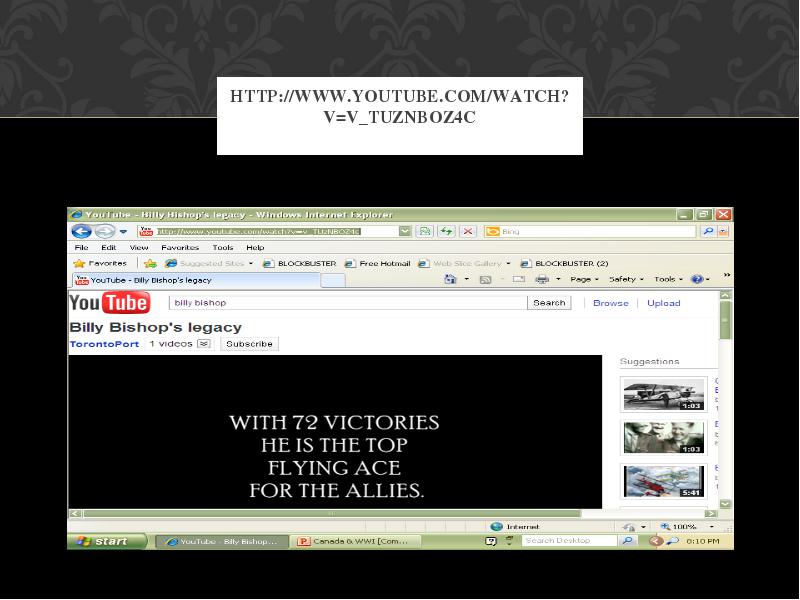Open the 100% zoom level control
This screenshot has width=800, height=600.
(x=686, y=527)
